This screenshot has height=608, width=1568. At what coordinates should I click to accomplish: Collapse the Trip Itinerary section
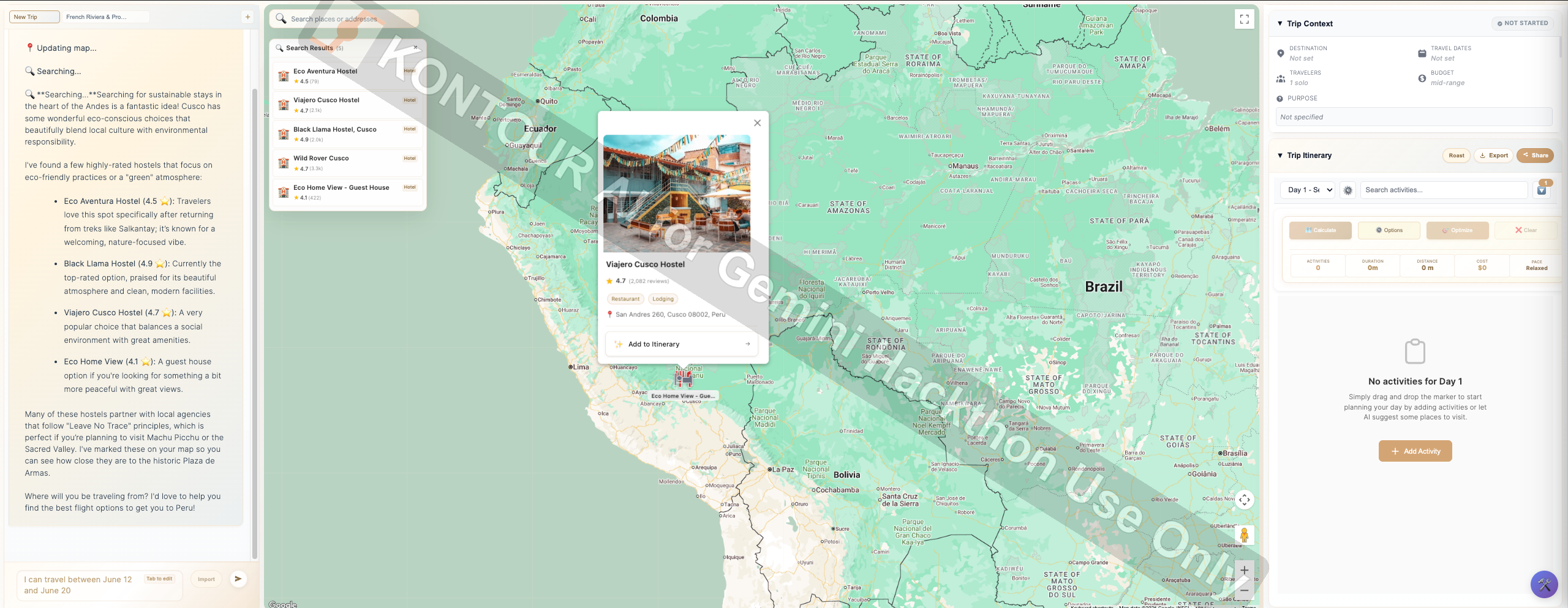point(1280,156)
